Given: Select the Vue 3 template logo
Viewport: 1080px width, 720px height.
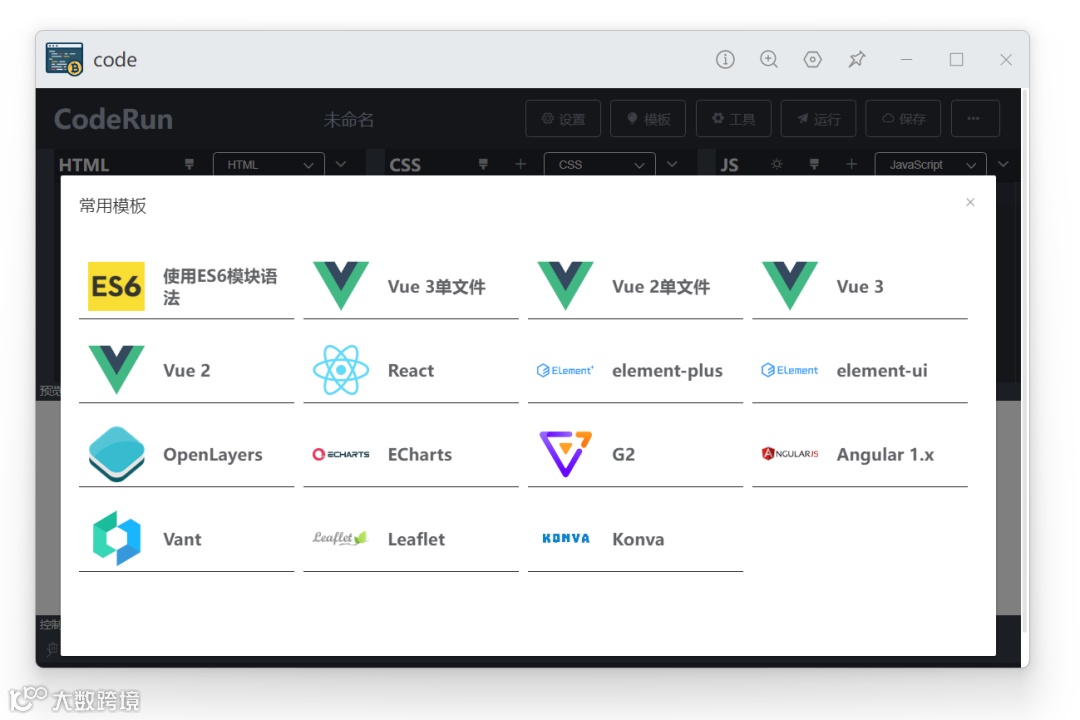Looking at the screenshot, I should coord(790,286).
